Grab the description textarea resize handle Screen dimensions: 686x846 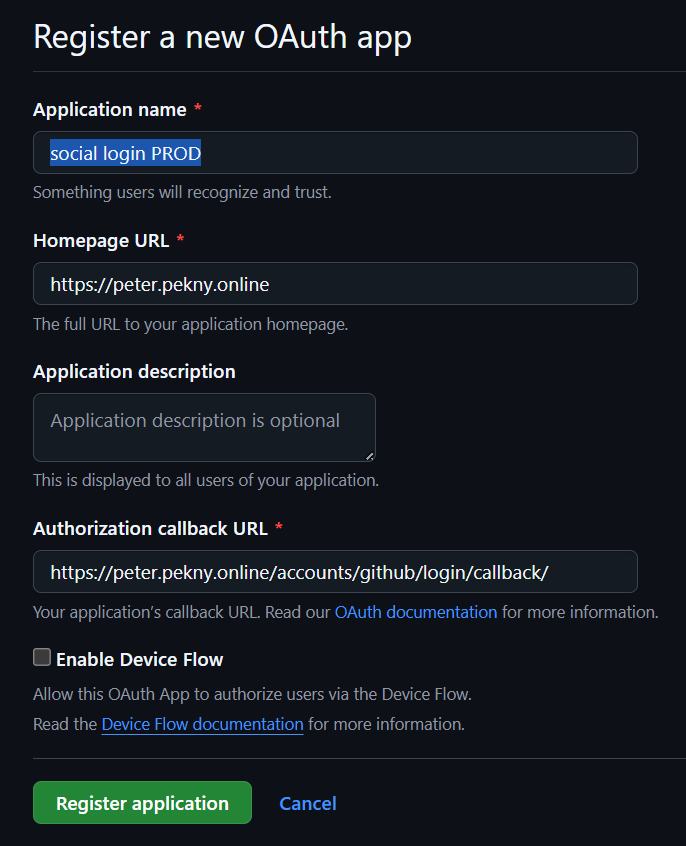[369, 455]
